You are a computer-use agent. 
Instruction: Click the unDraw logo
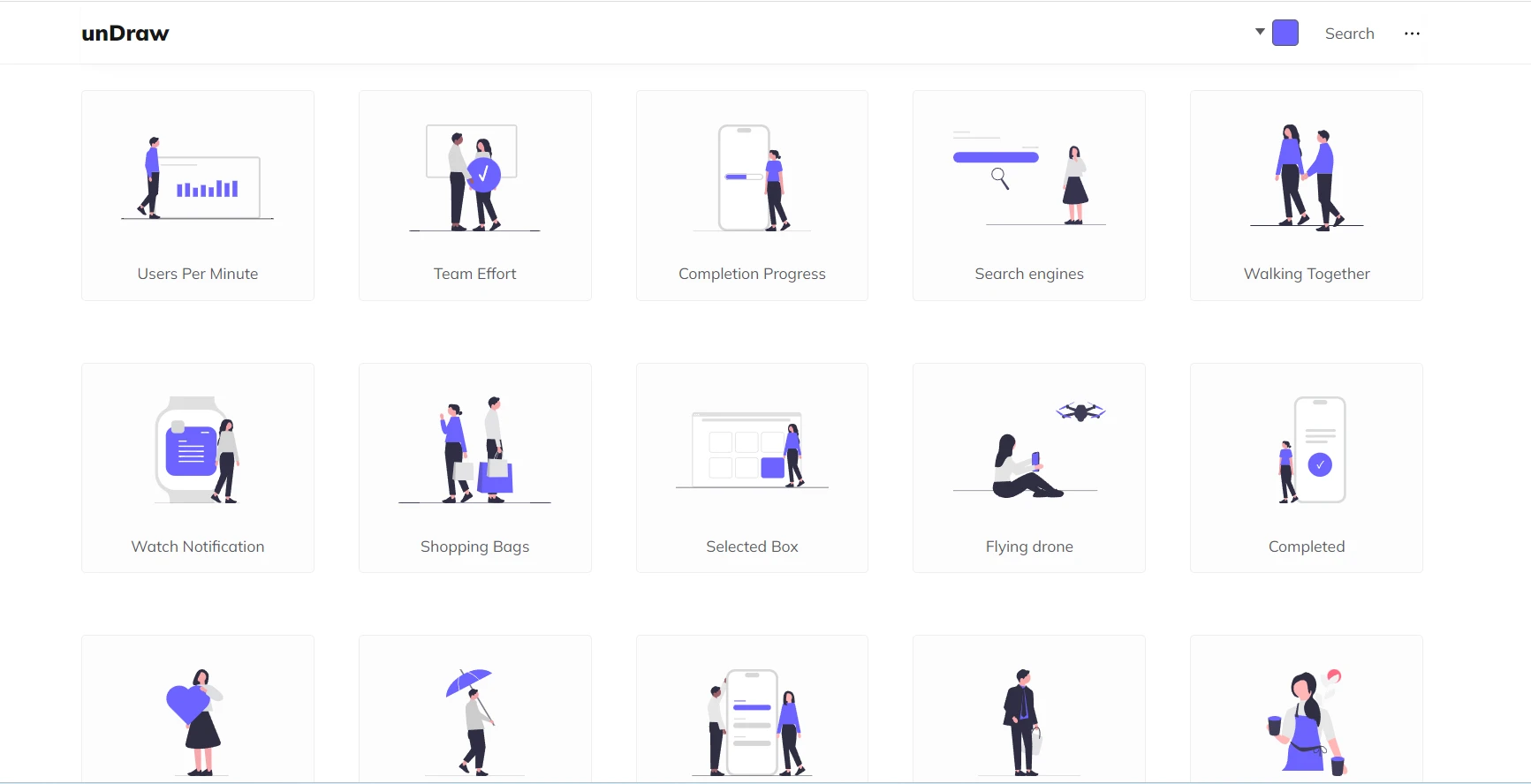(x=125, y=34)
